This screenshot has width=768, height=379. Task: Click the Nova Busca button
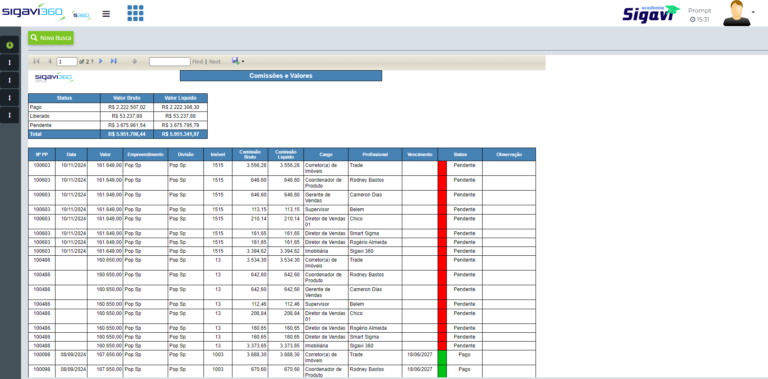click(x=51, y=38)
